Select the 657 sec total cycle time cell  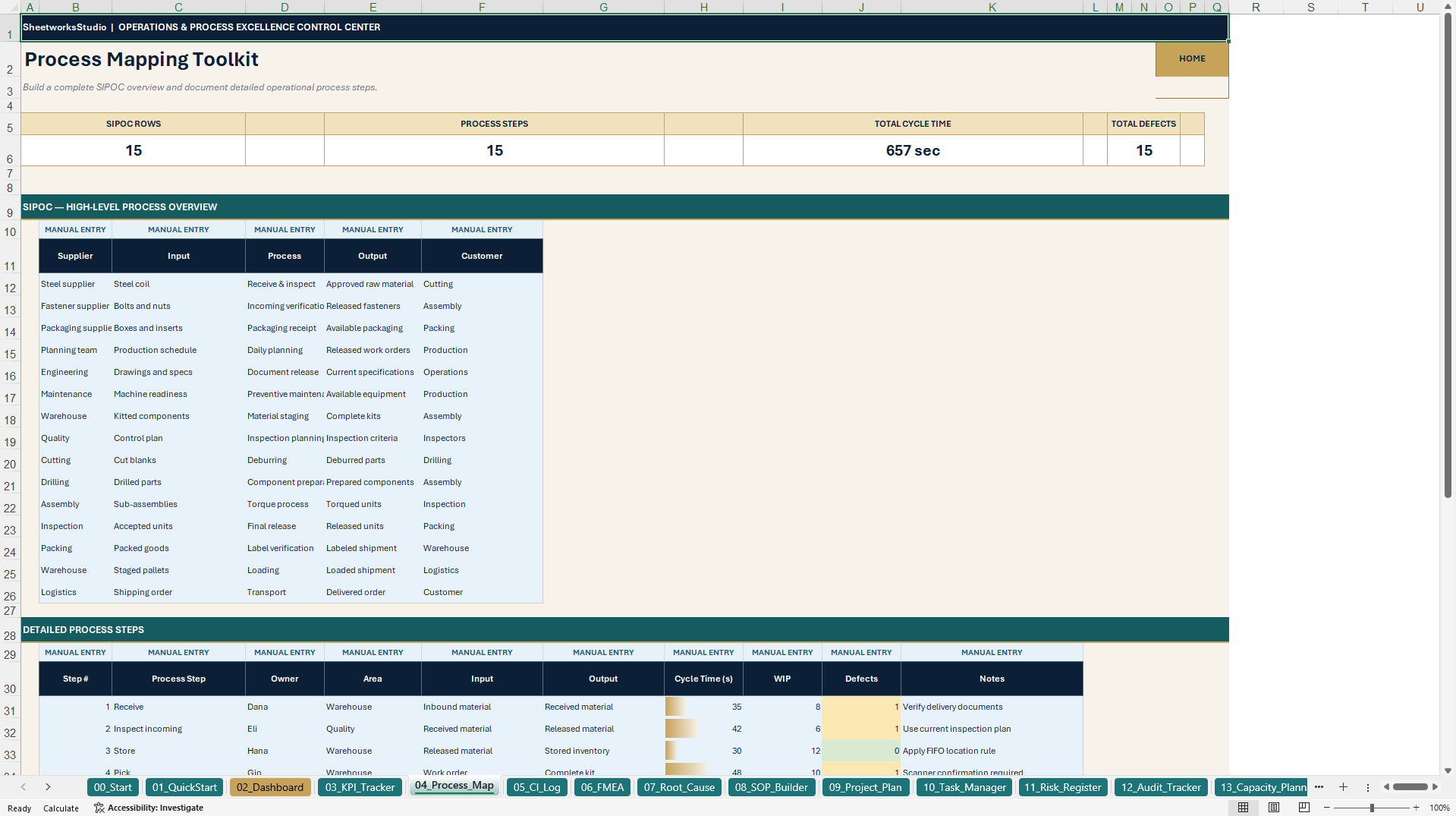pos(913,150)
